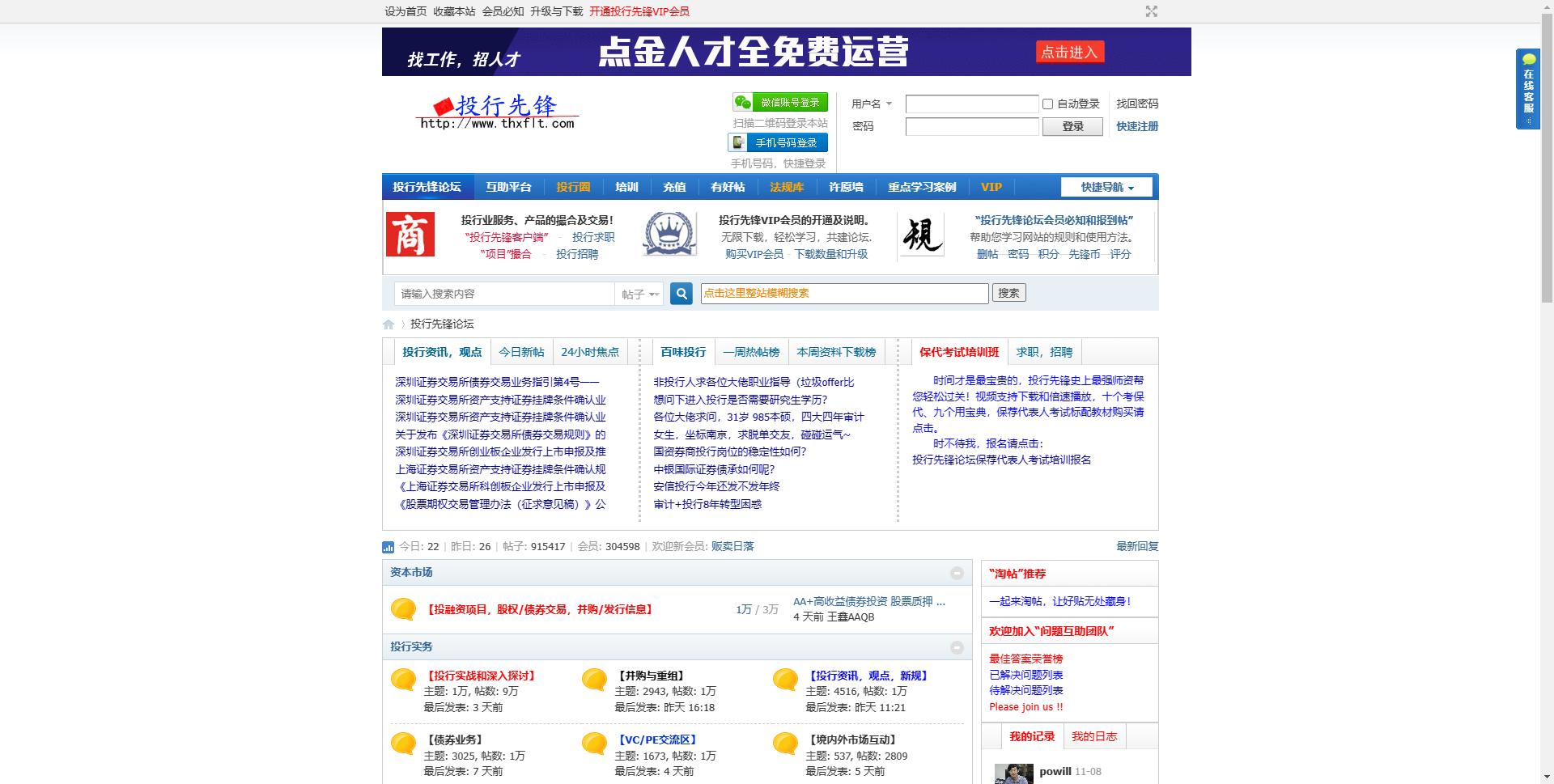
Task: Enable the 自动登录 checkbox
Action: 1047,104
